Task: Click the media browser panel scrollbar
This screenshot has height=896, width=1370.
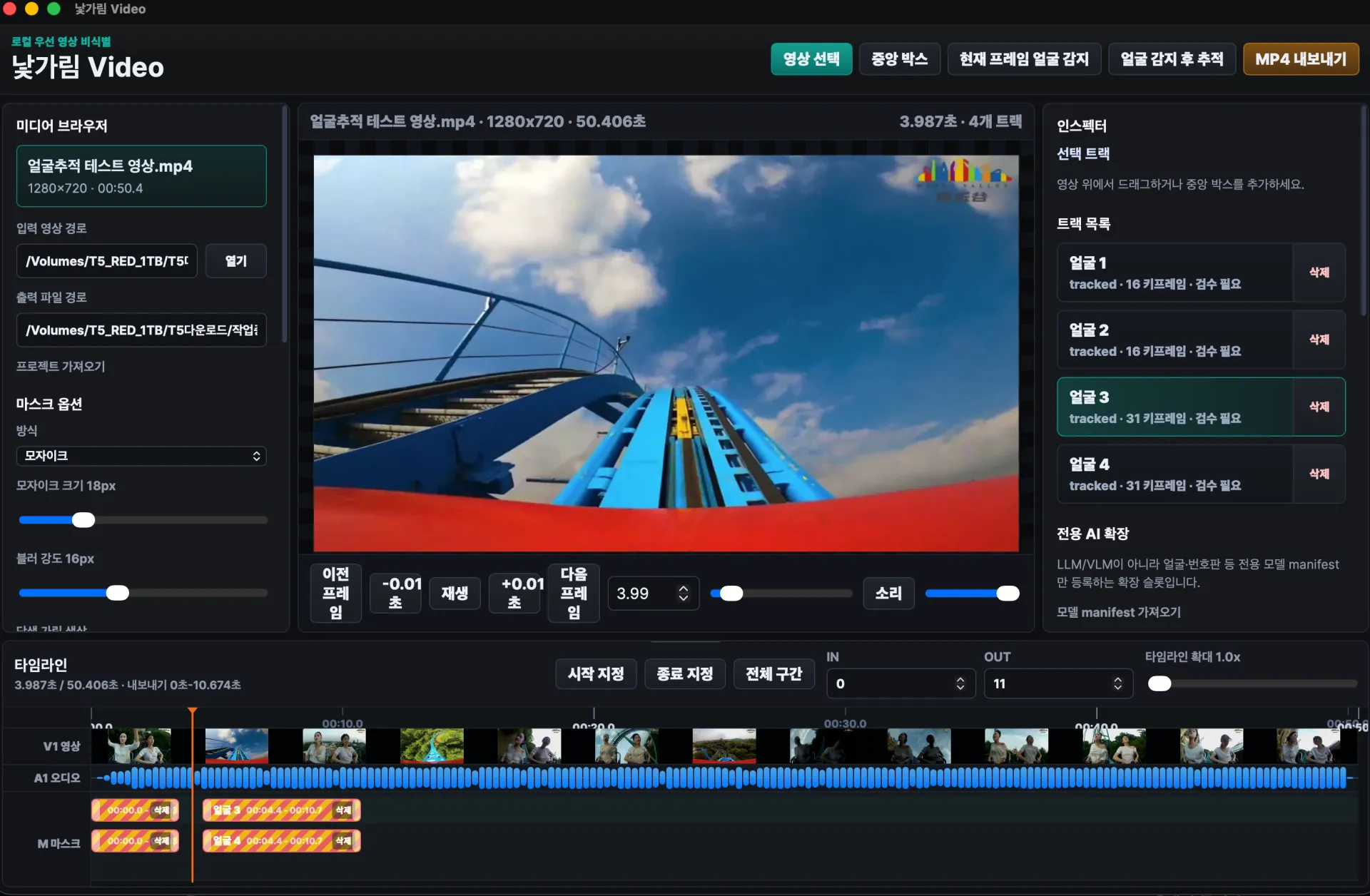Action: [x=285, y=225]
